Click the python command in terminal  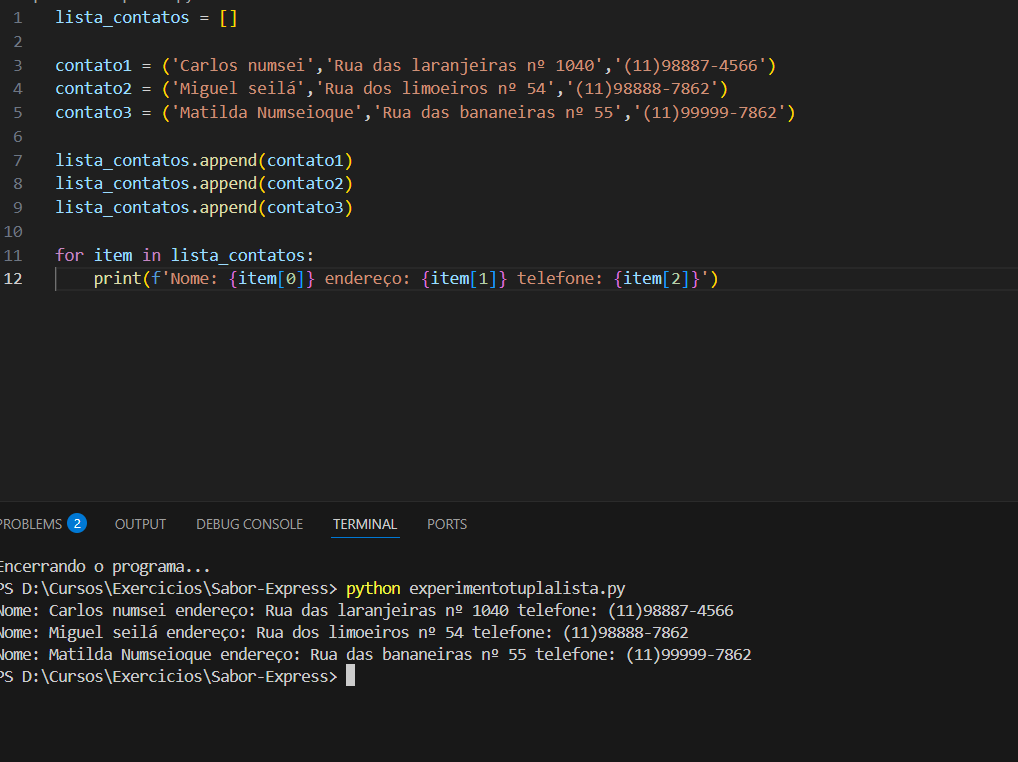374,588
